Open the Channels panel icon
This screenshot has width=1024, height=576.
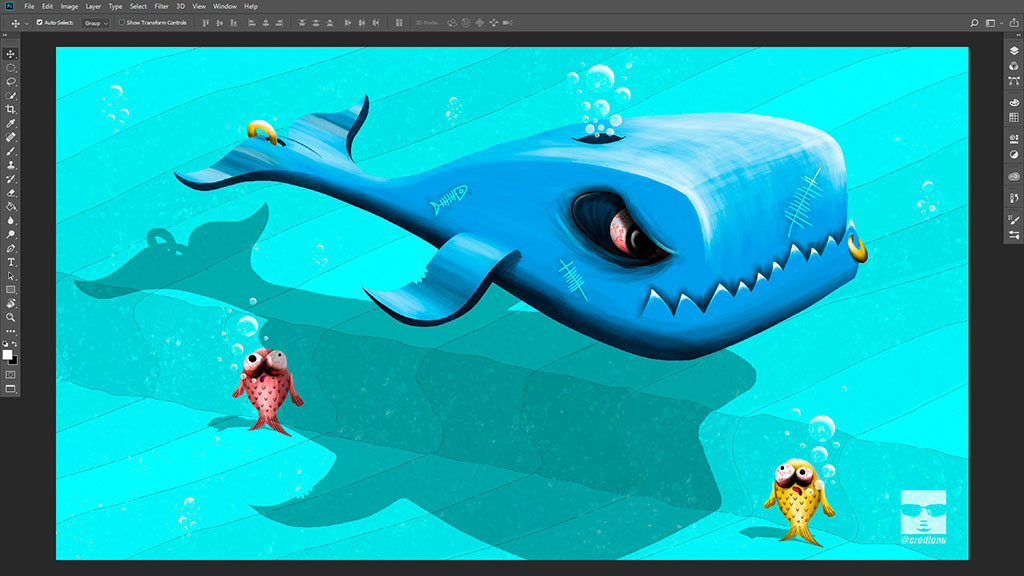(x=1014, y=66)
